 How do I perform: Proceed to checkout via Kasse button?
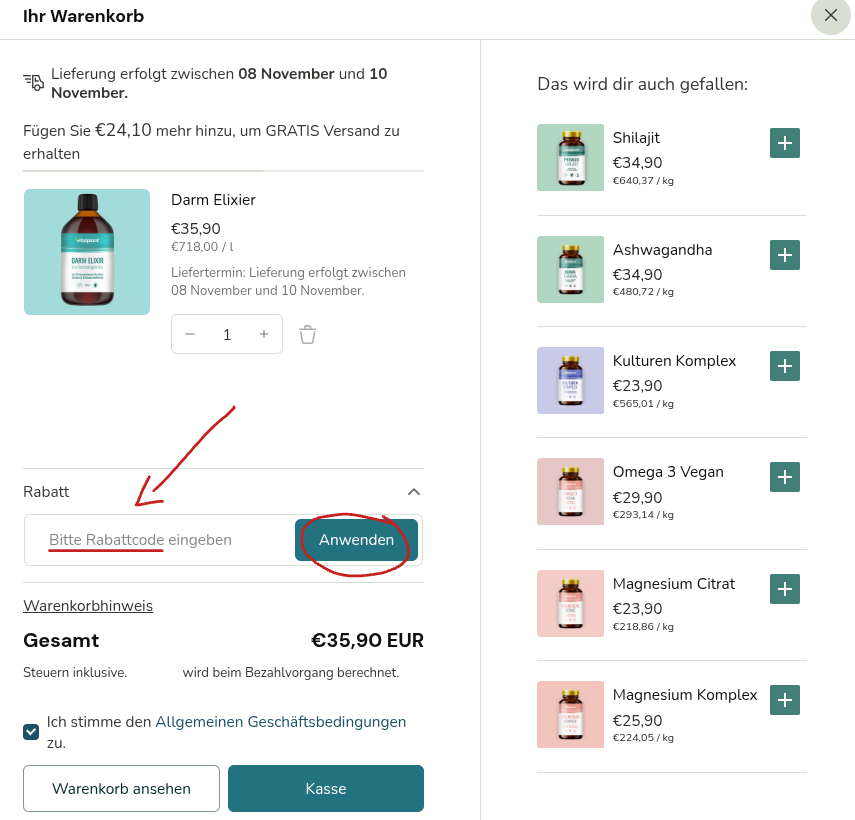(326, 788)
